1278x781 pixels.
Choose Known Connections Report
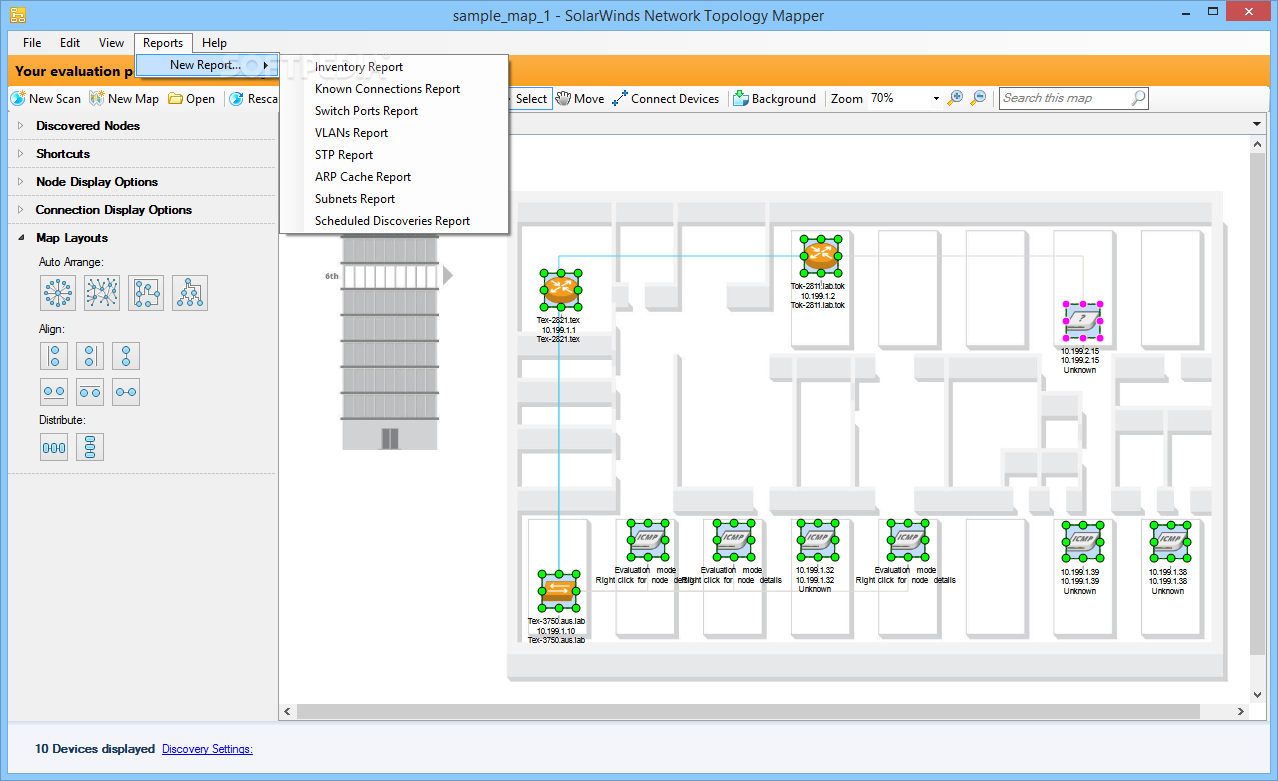394,89
